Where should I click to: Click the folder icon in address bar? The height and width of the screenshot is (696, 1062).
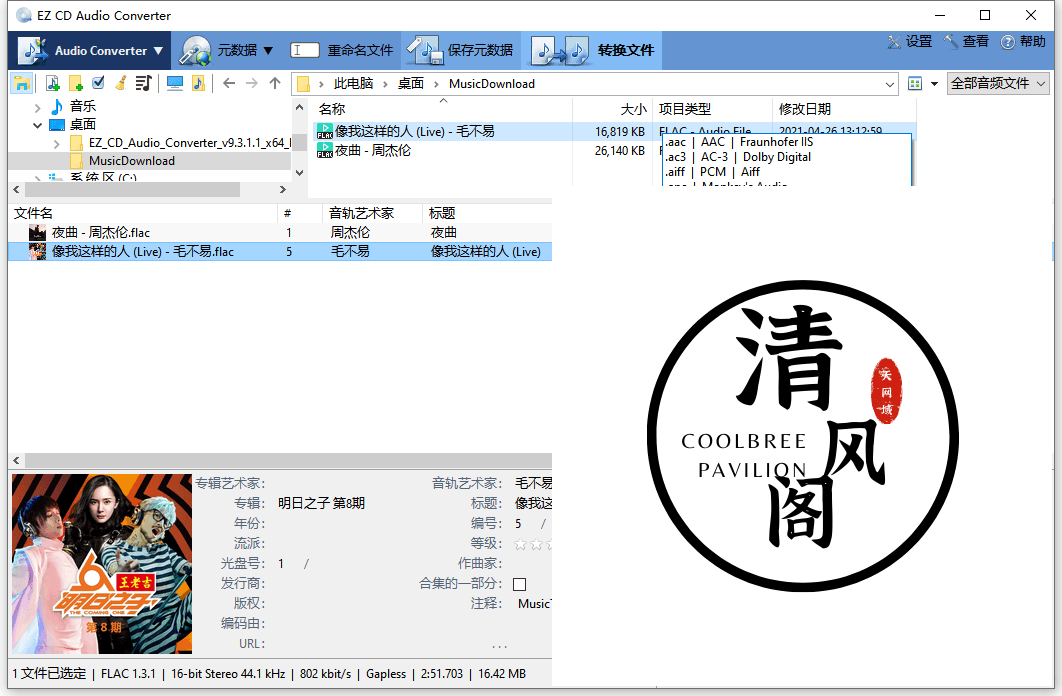(x=303, y=84)
